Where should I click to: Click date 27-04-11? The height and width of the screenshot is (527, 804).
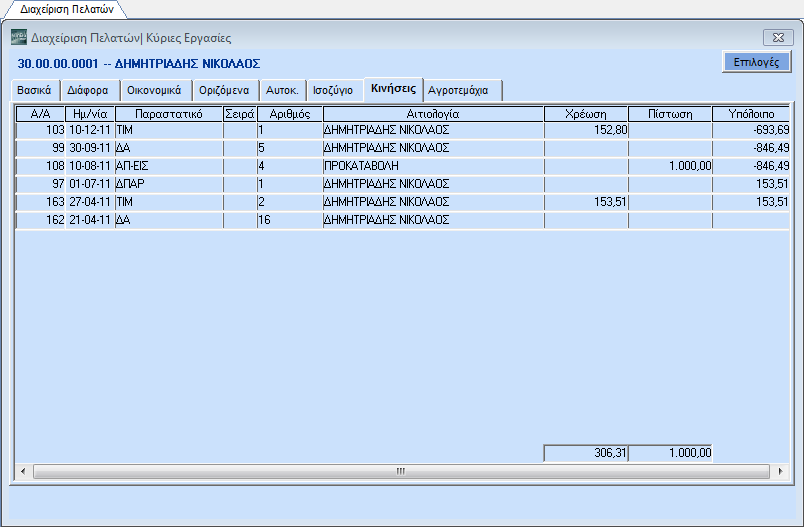coord(90,202)
